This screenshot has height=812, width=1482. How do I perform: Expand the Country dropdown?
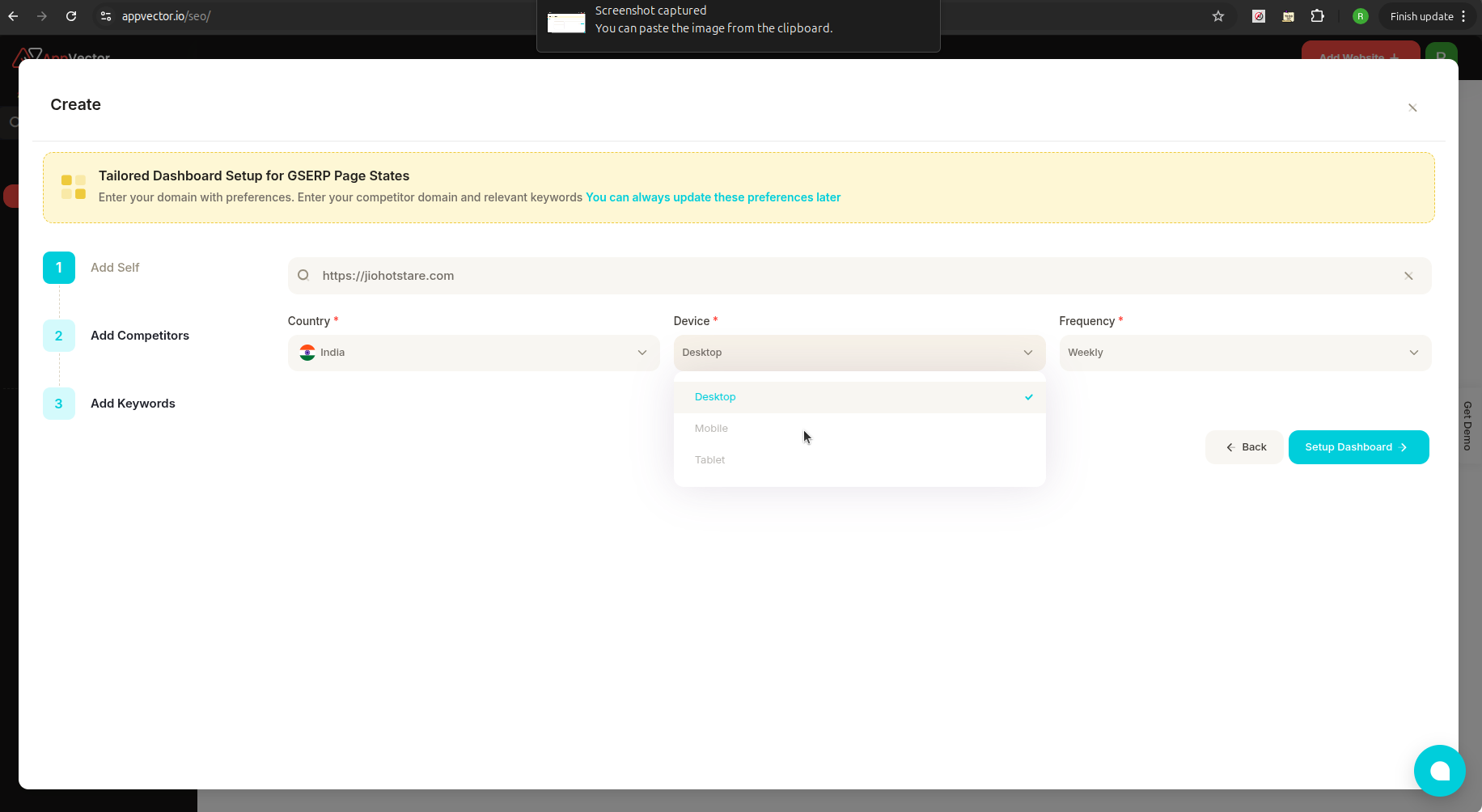click(641, 353)
